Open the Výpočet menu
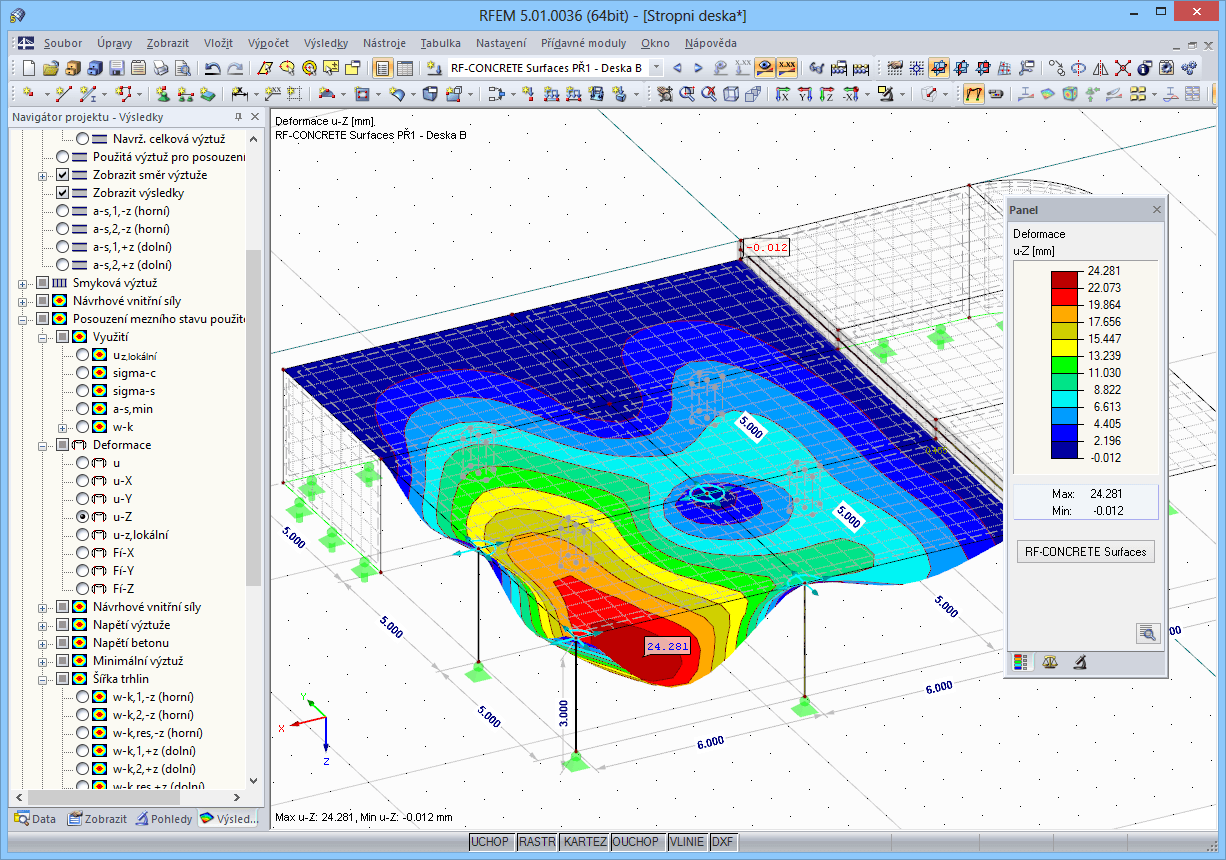This screenshot has width=1226, height=860. pyautogui.click(x=268, y=43)
